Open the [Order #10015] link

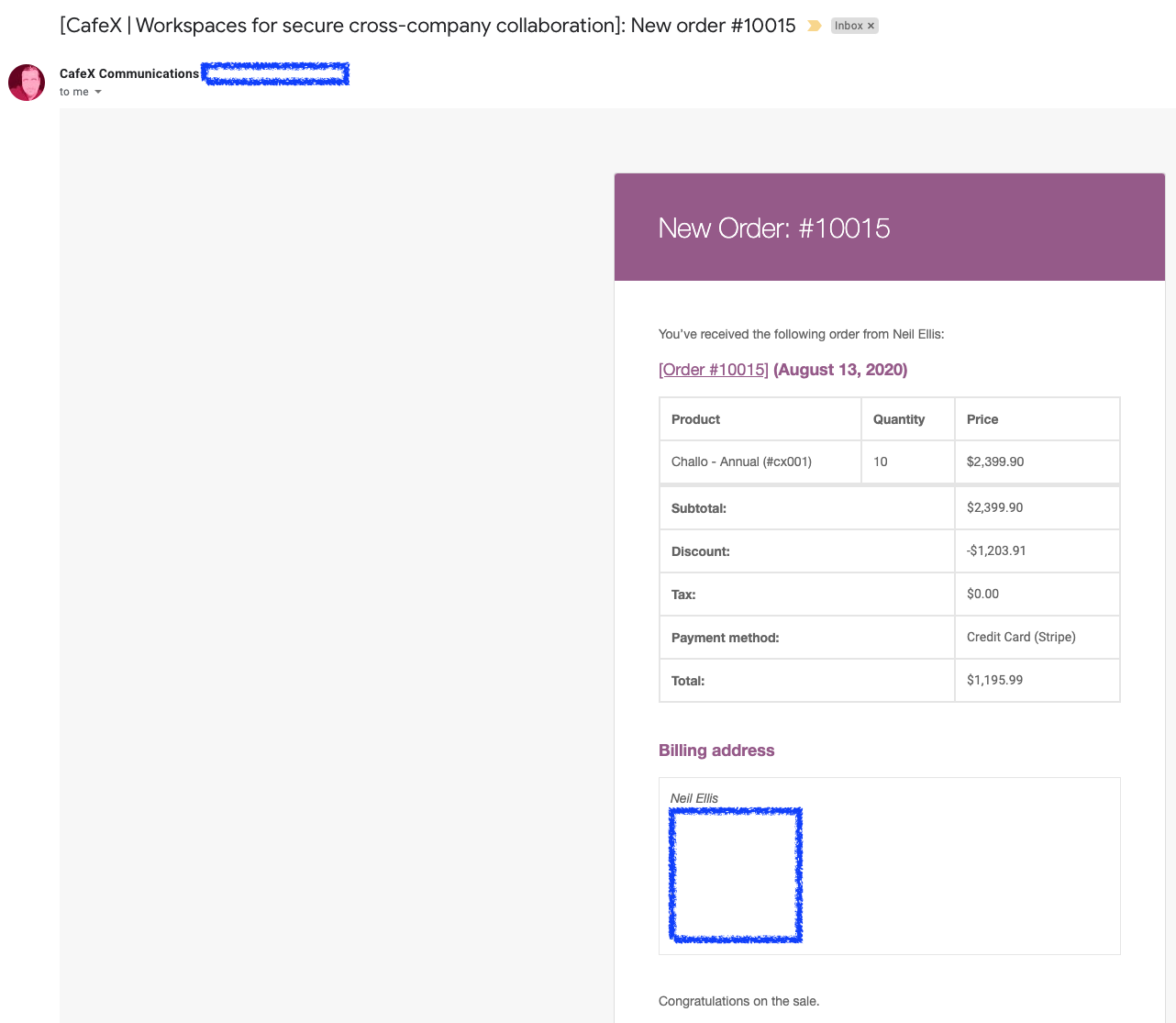pyautogui.click(x=714, y=370)
